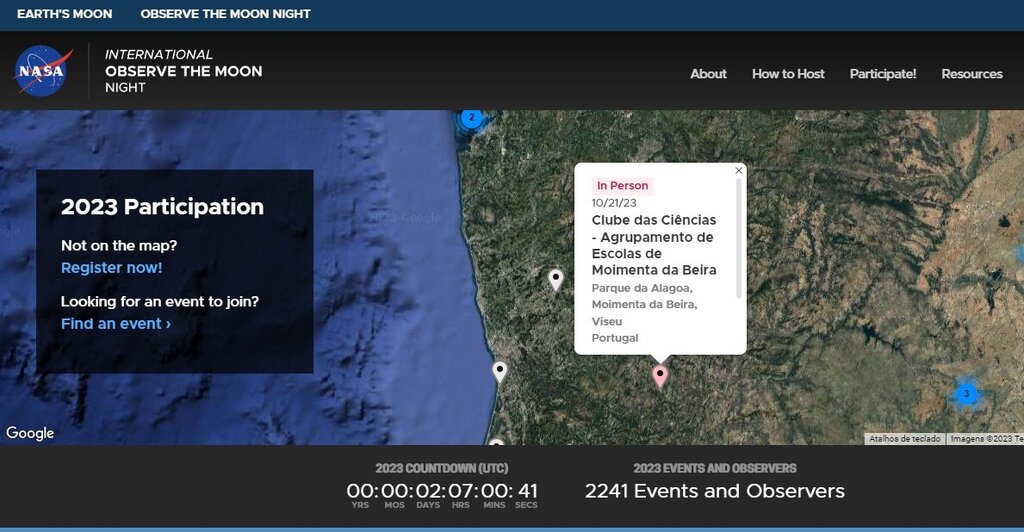Click the blue cluster marker labeled 3
The height and width of the screenshot is (532, 1024).
(x=966, y=394)
